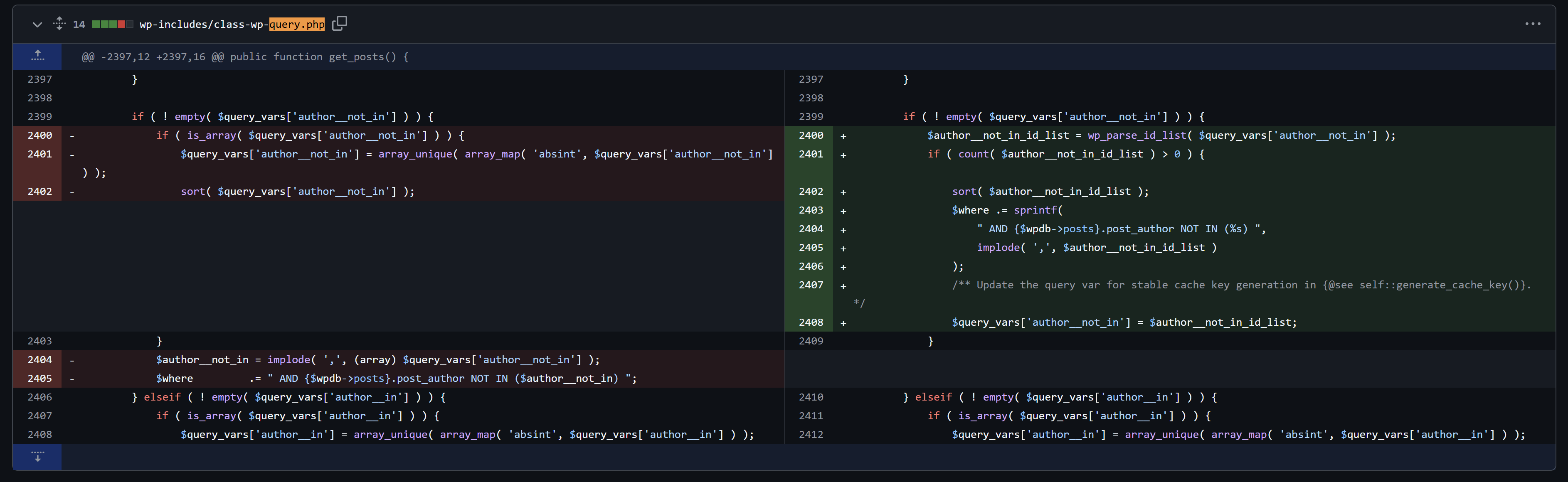Collapse the class-wp-query.php file diff
Screen dimensions: 1568x482
37,25
